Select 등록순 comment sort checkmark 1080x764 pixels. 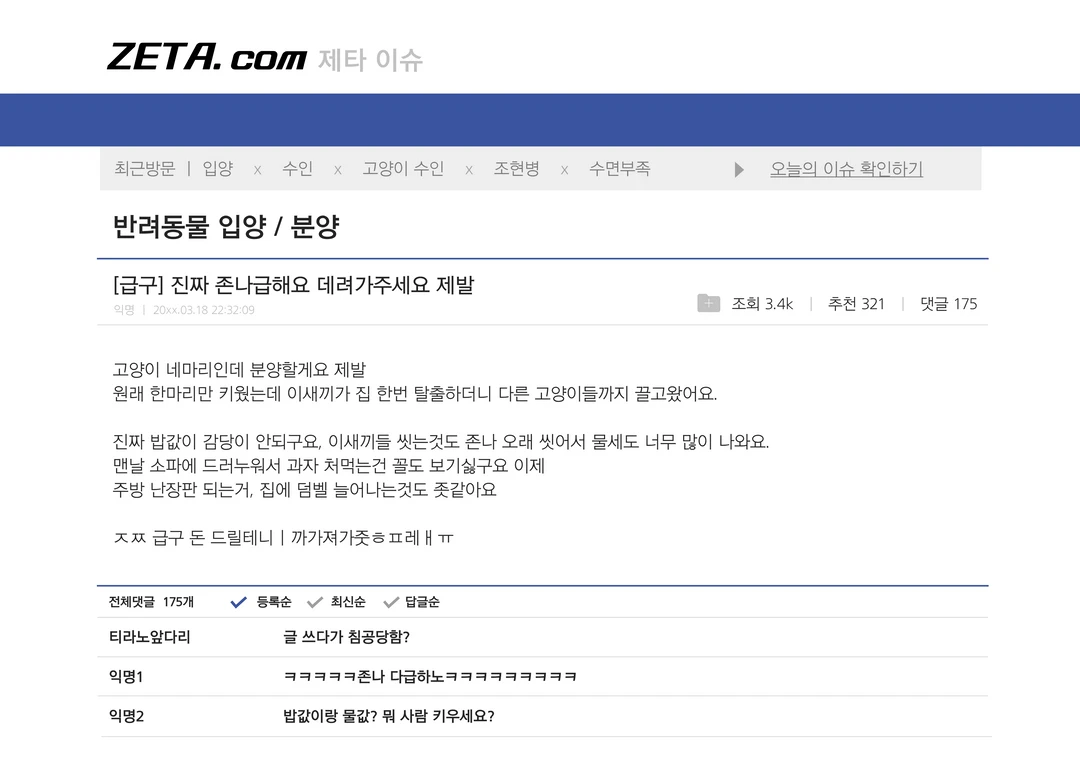239,602
